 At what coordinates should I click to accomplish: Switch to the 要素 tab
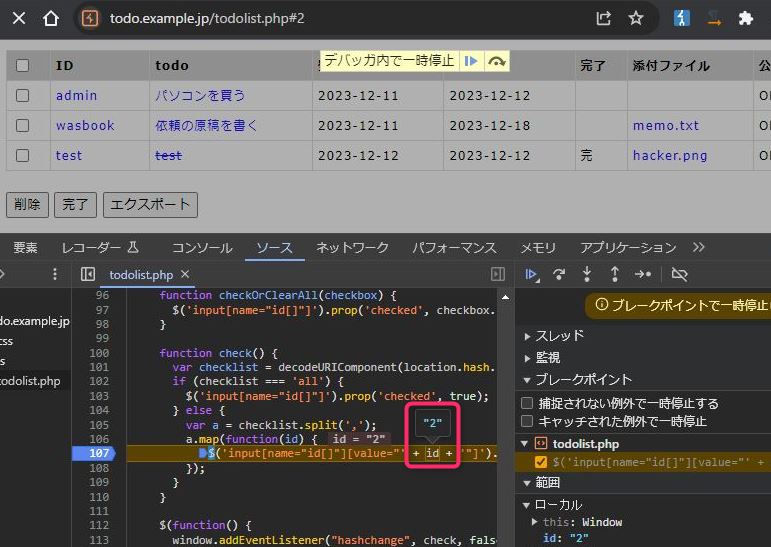point(25,247)
